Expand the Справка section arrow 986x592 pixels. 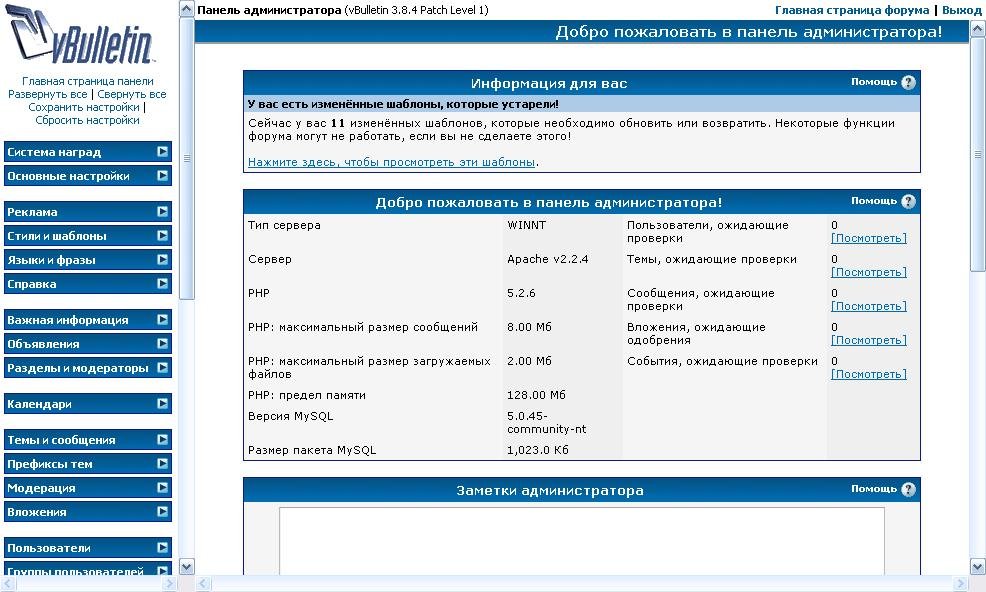tap(162, 283)
